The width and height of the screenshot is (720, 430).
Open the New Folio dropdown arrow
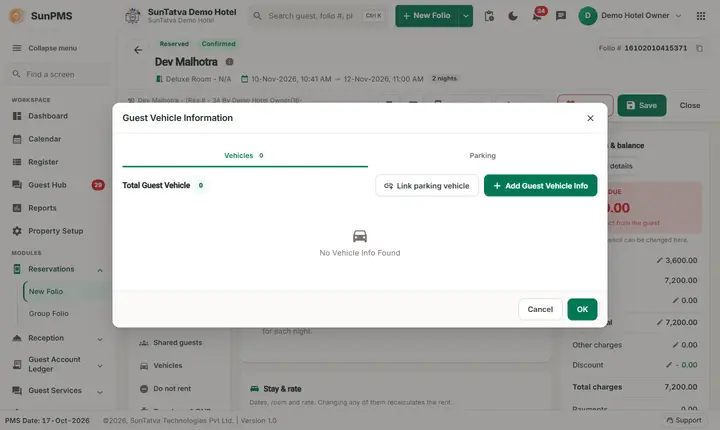click(x=466, y=16)
